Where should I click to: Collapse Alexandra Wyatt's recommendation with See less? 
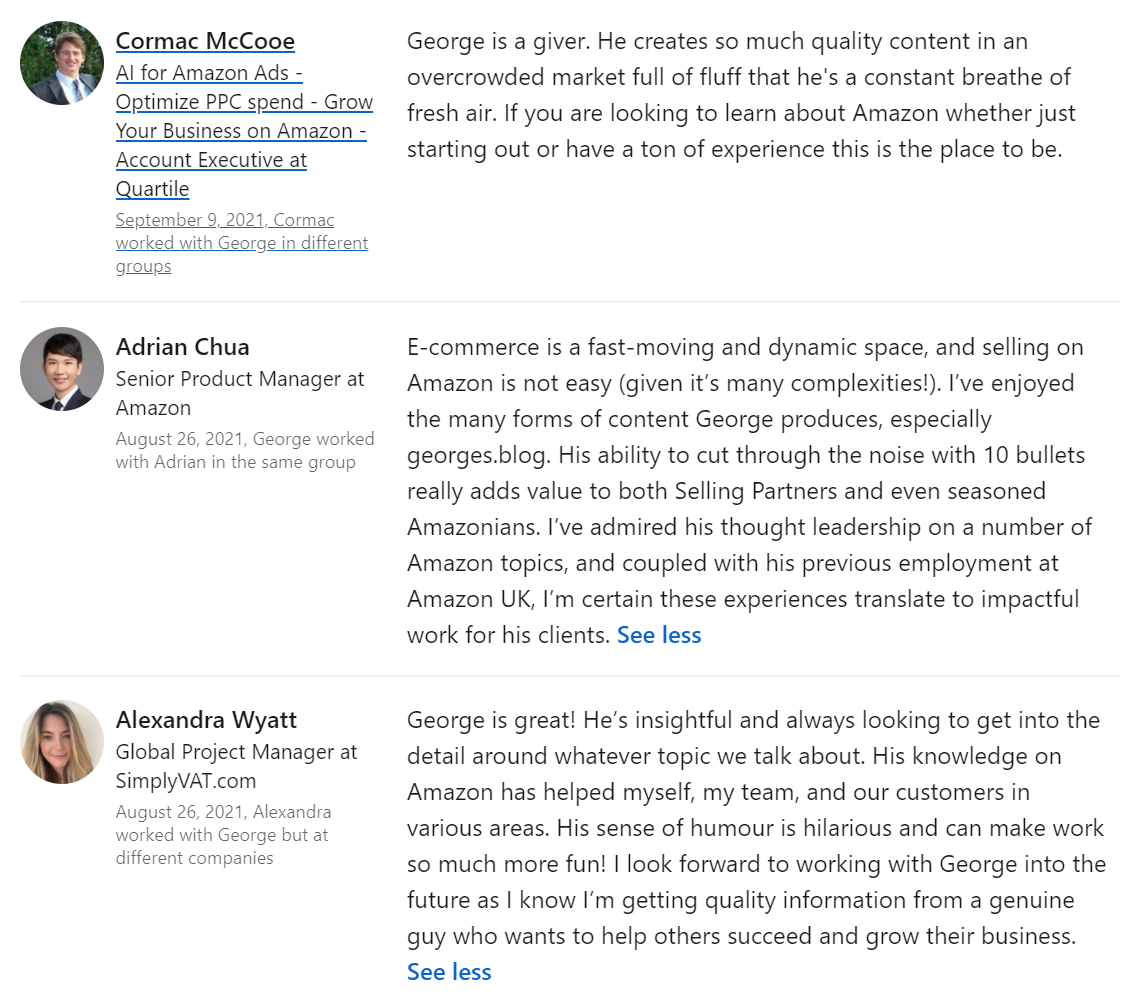pos(449,972)
